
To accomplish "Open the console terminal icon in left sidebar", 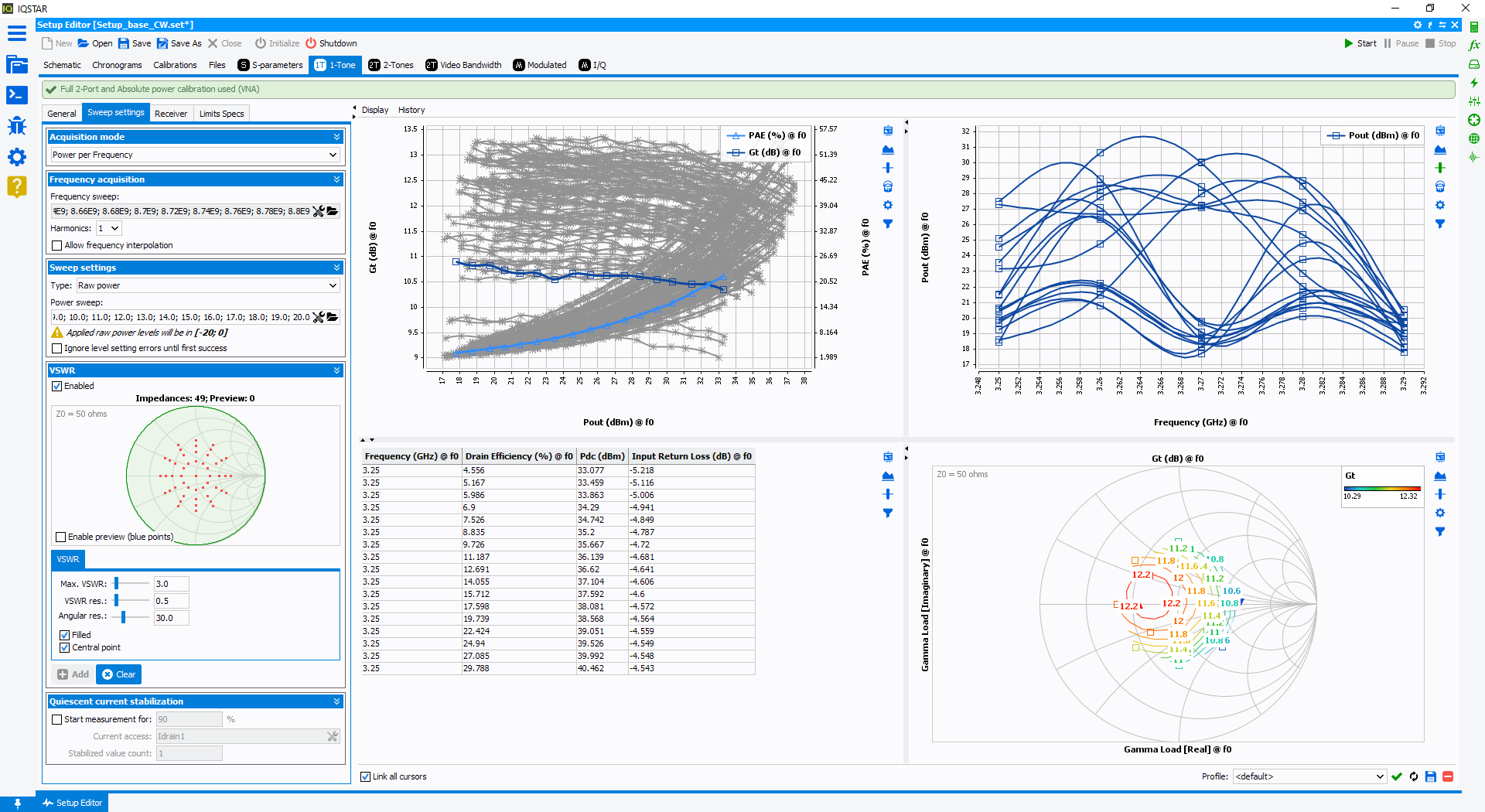I will point(16,95).
